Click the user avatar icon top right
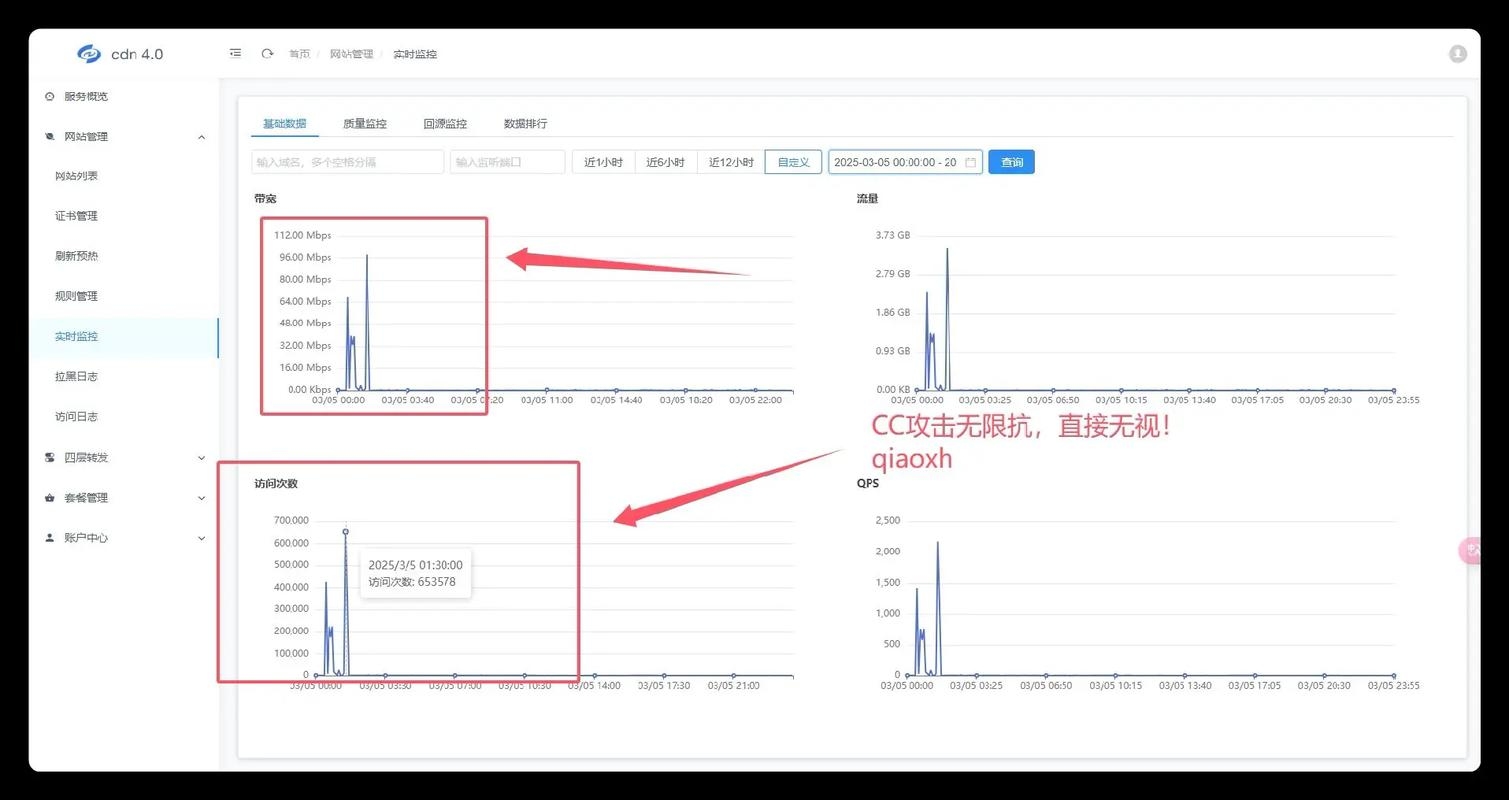 1457,53
